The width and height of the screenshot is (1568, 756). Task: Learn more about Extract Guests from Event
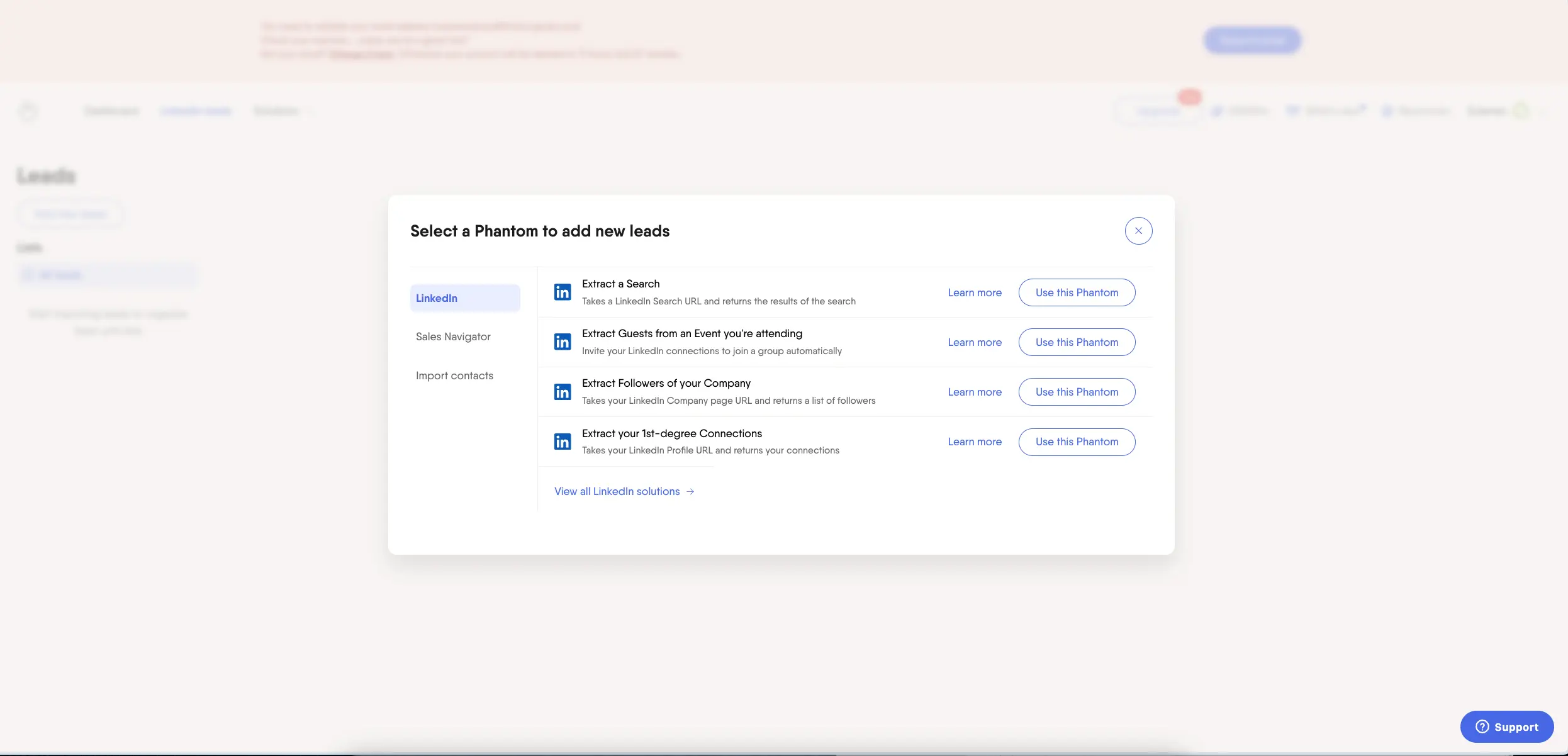(x=974, y=342)
